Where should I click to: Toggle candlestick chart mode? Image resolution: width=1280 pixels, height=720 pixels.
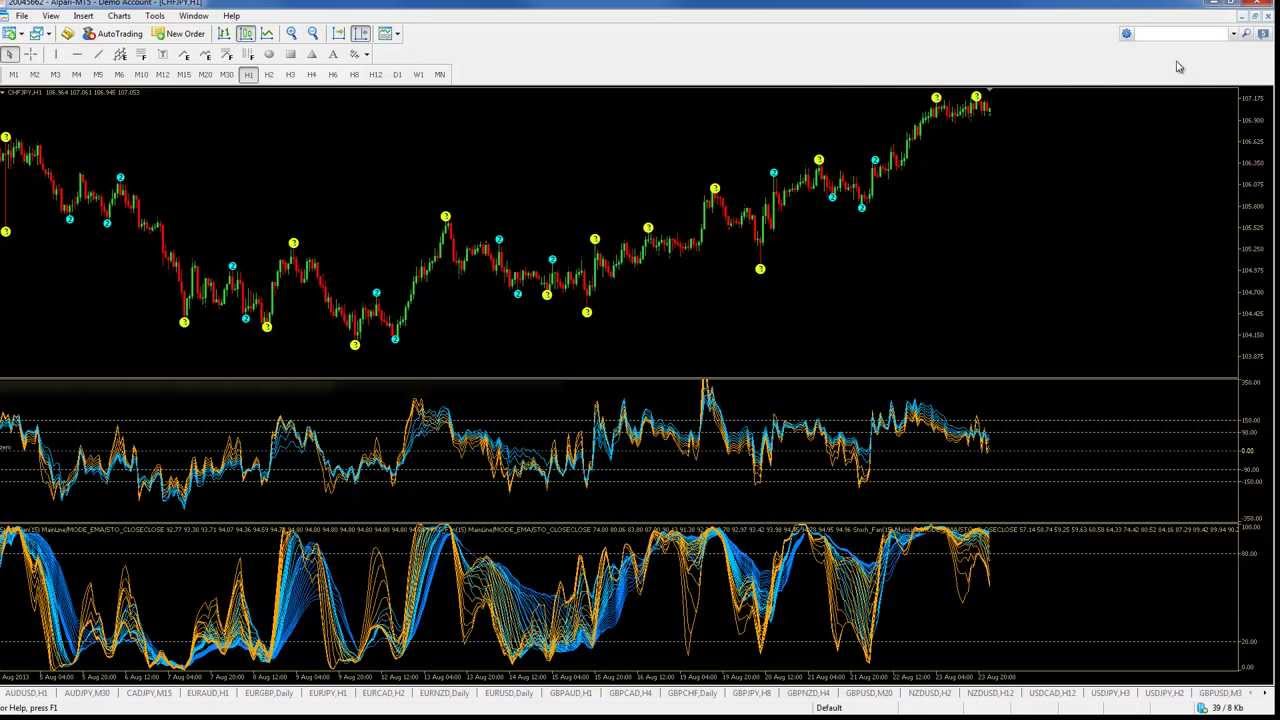tap(246, 34)
